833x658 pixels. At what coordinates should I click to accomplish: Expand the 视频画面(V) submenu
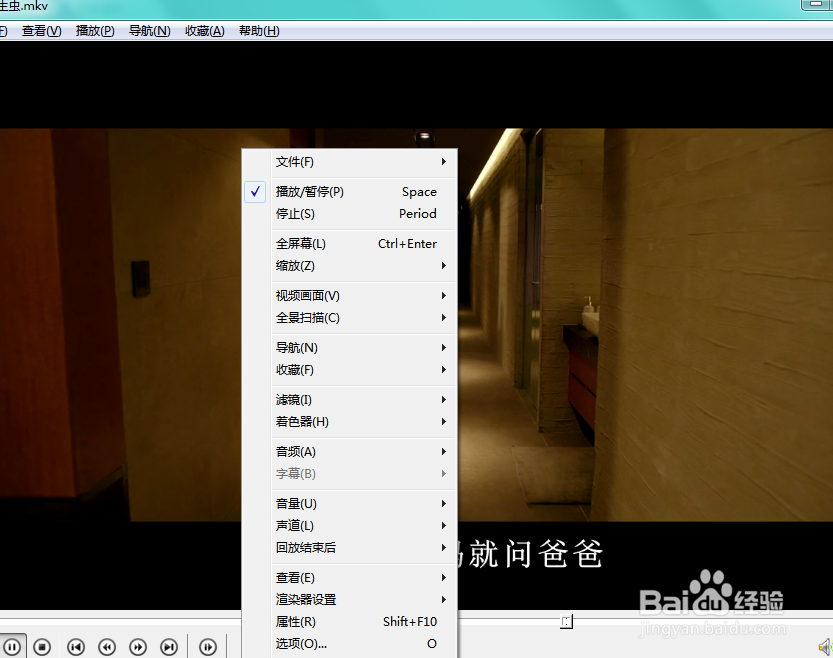tap(351, 296)
